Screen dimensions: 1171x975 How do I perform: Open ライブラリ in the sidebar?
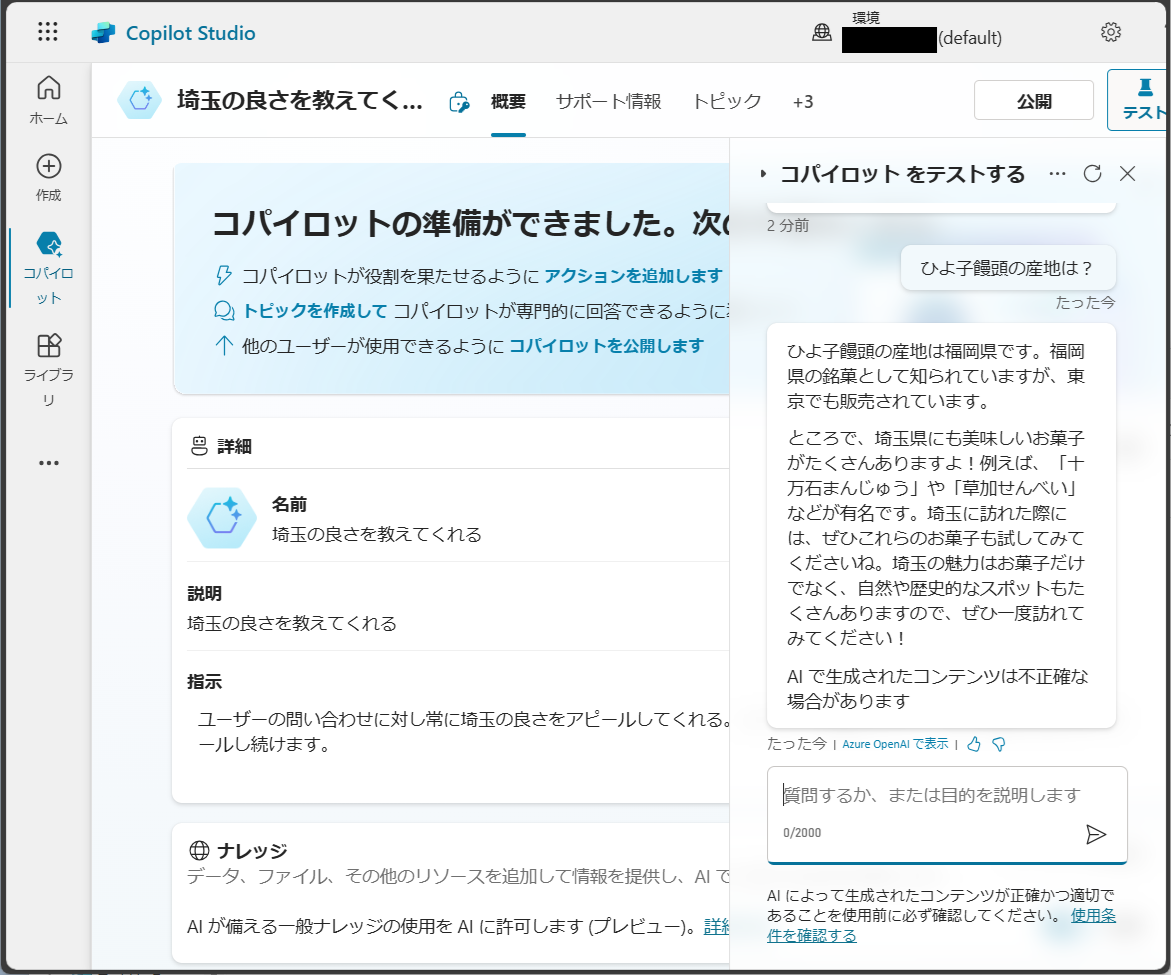[x=49, y=370]
